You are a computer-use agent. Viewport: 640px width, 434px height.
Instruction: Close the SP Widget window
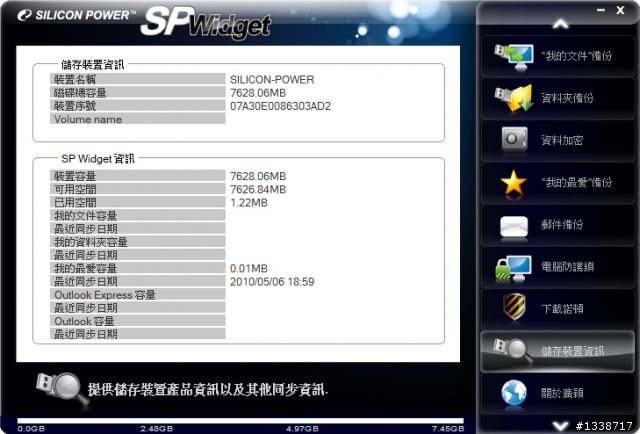(620, 10)
